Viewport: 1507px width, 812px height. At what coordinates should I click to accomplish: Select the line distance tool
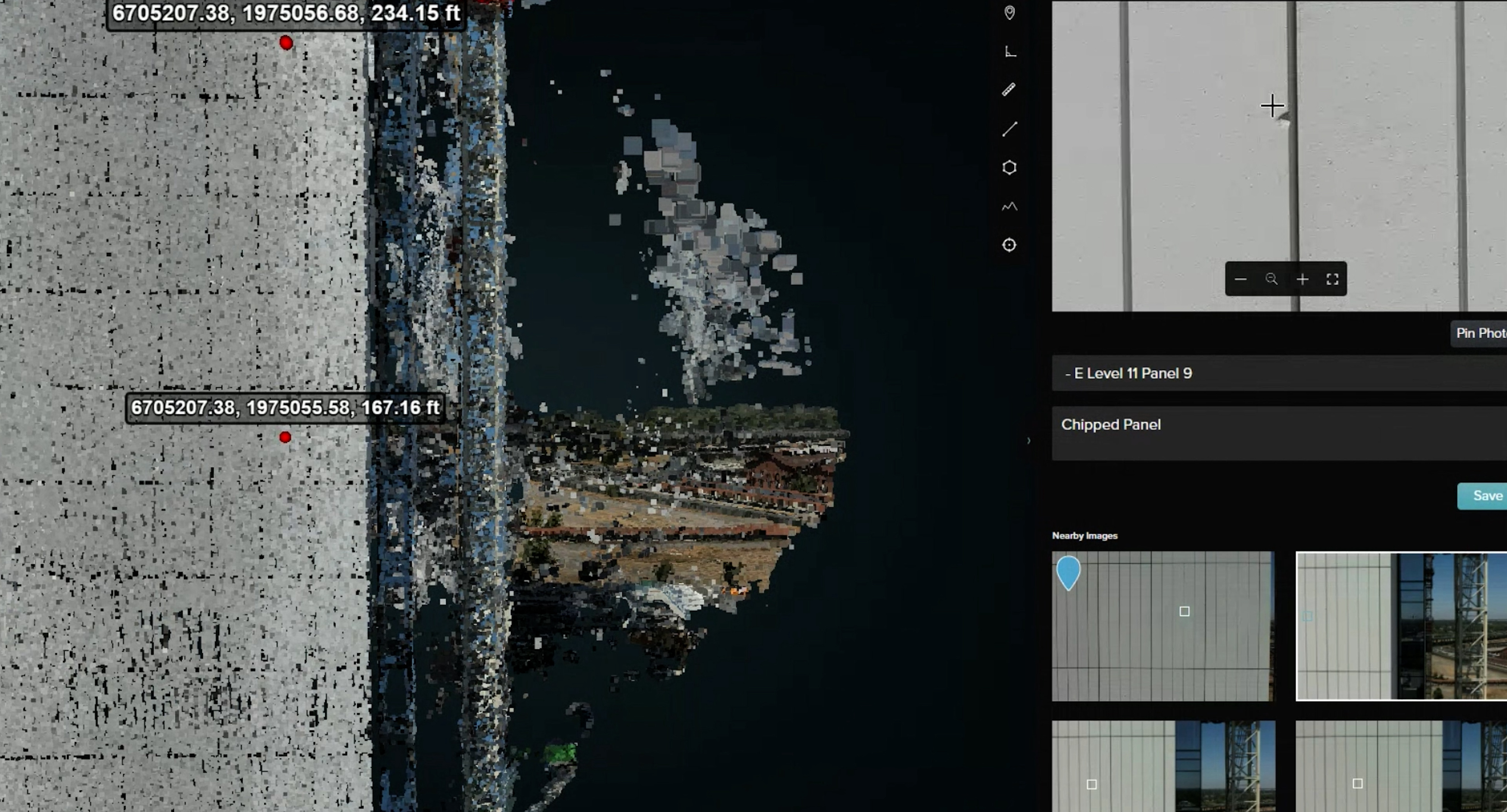coord(1009,128)
